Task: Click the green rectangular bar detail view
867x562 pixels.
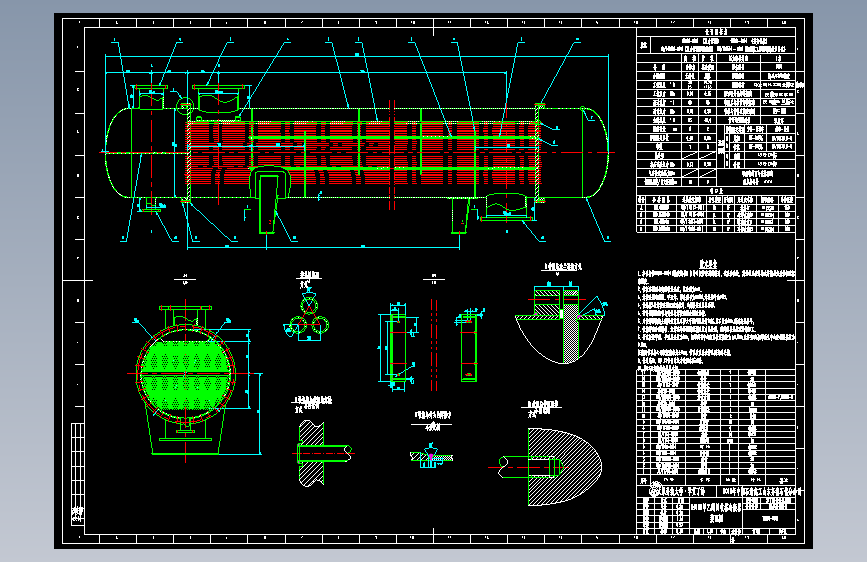Action: pyautogui.click(x=469, y=346)
